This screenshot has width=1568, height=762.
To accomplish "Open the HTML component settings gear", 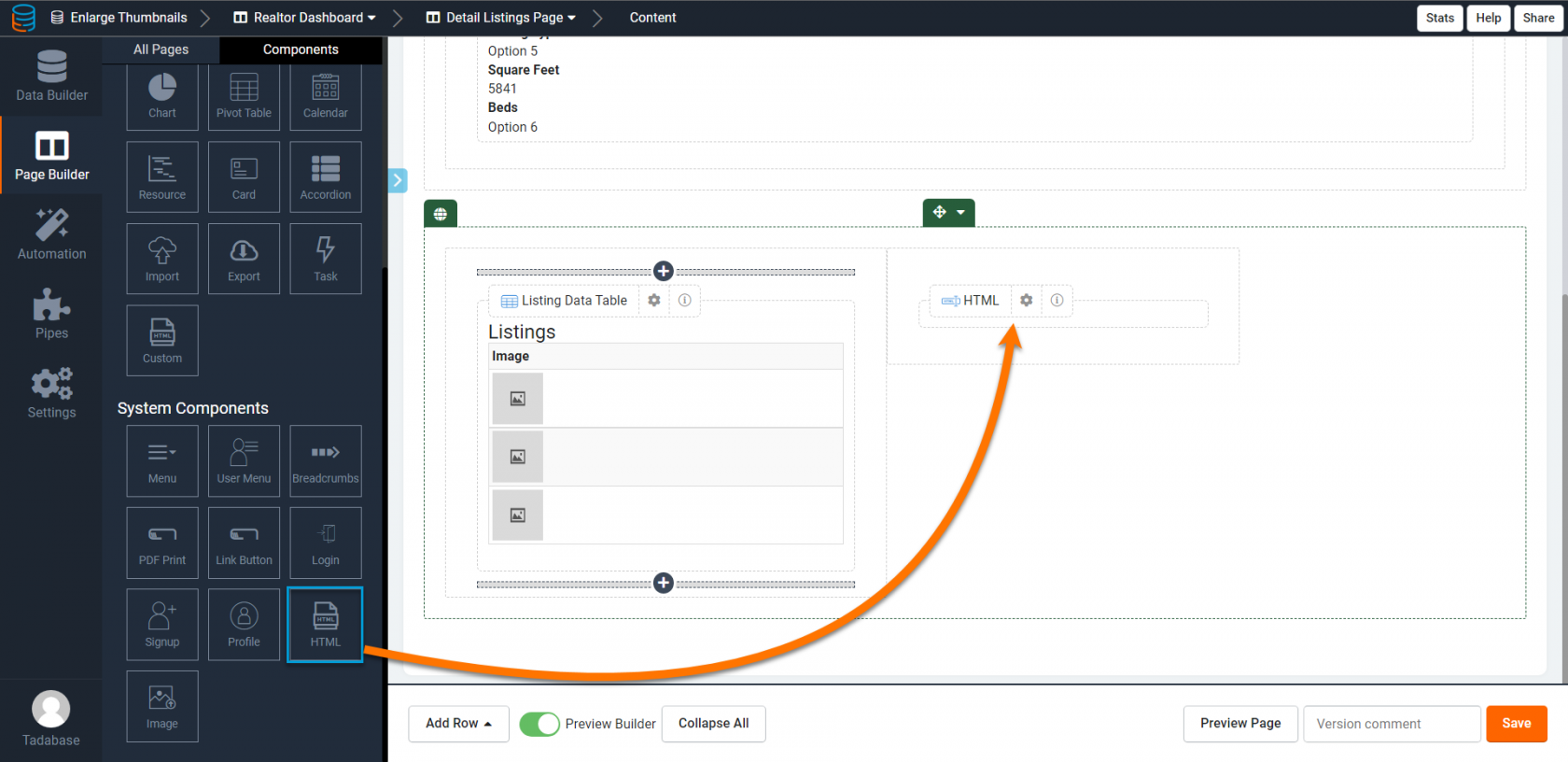I will click(1027, 301).
